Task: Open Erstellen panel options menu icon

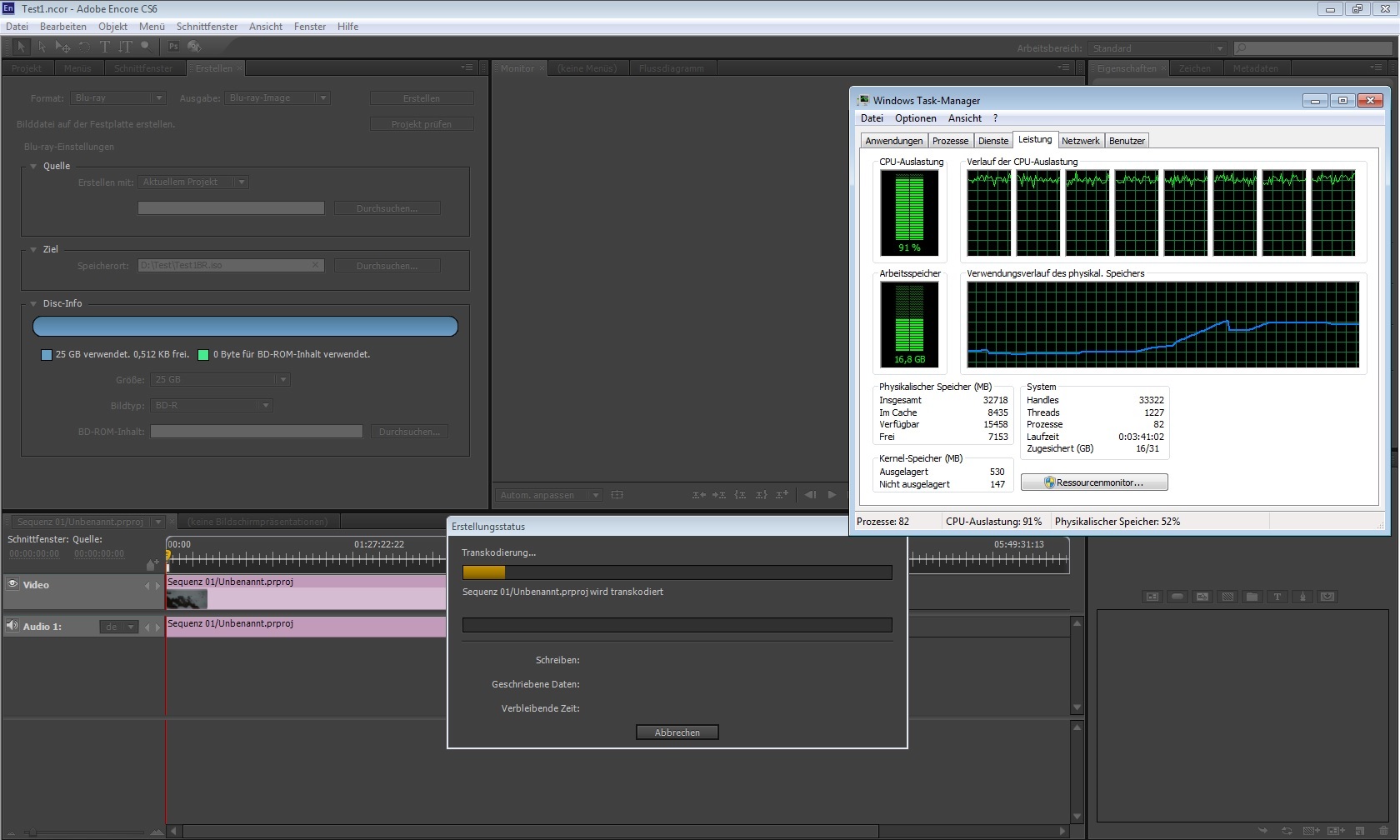Action: point(467,67)
